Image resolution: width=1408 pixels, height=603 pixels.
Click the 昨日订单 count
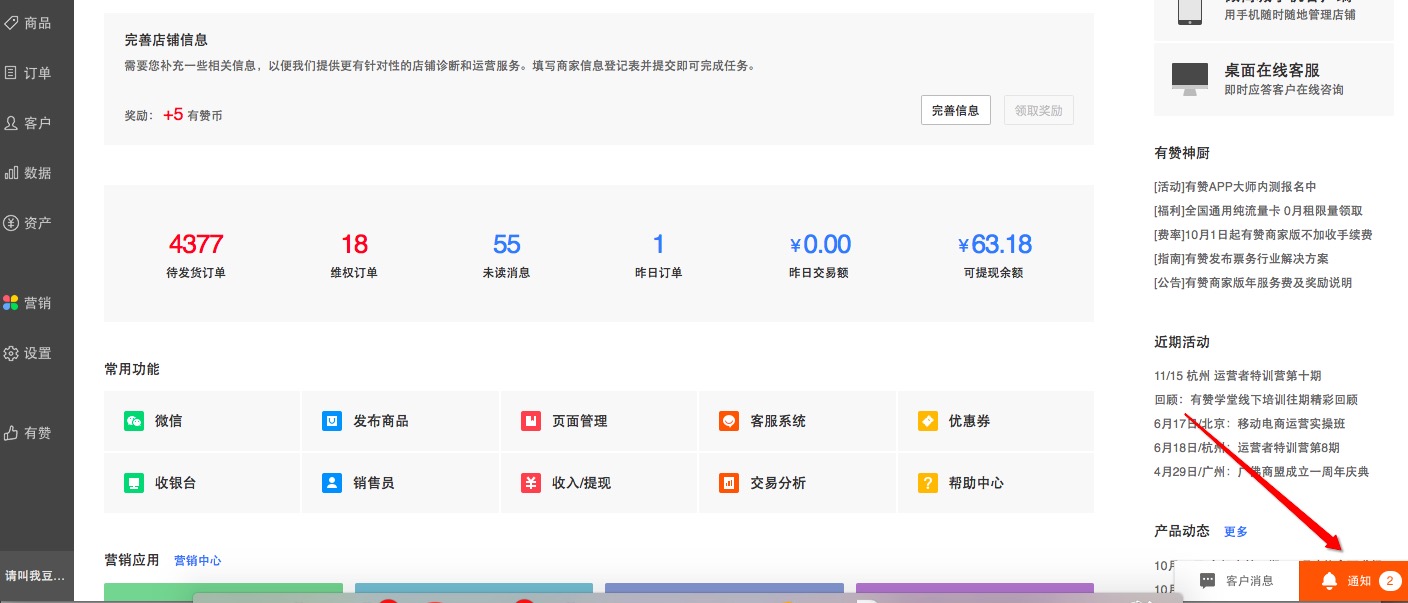(x=658, y=254)
